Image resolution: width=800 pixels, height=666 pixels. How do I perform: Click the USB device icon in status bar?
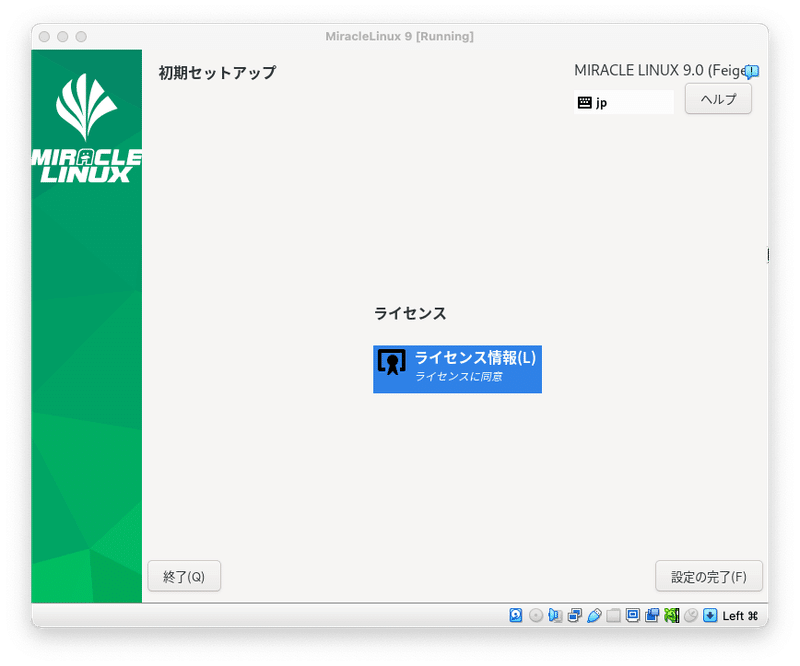pyautogui.click(x=594, y=615)
